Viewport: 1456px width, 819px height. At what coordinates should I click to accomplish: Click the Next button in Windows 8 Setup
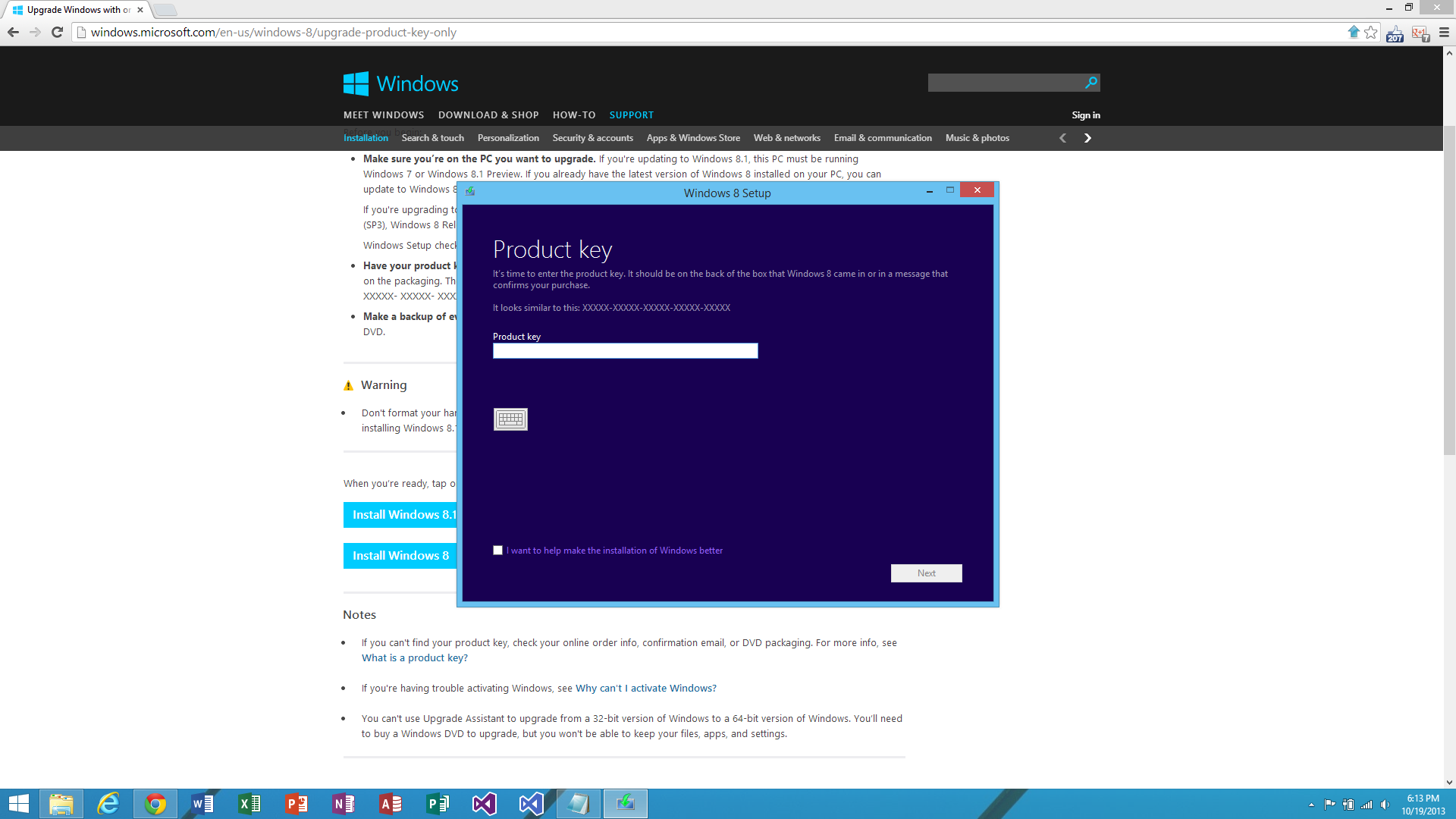926,573
